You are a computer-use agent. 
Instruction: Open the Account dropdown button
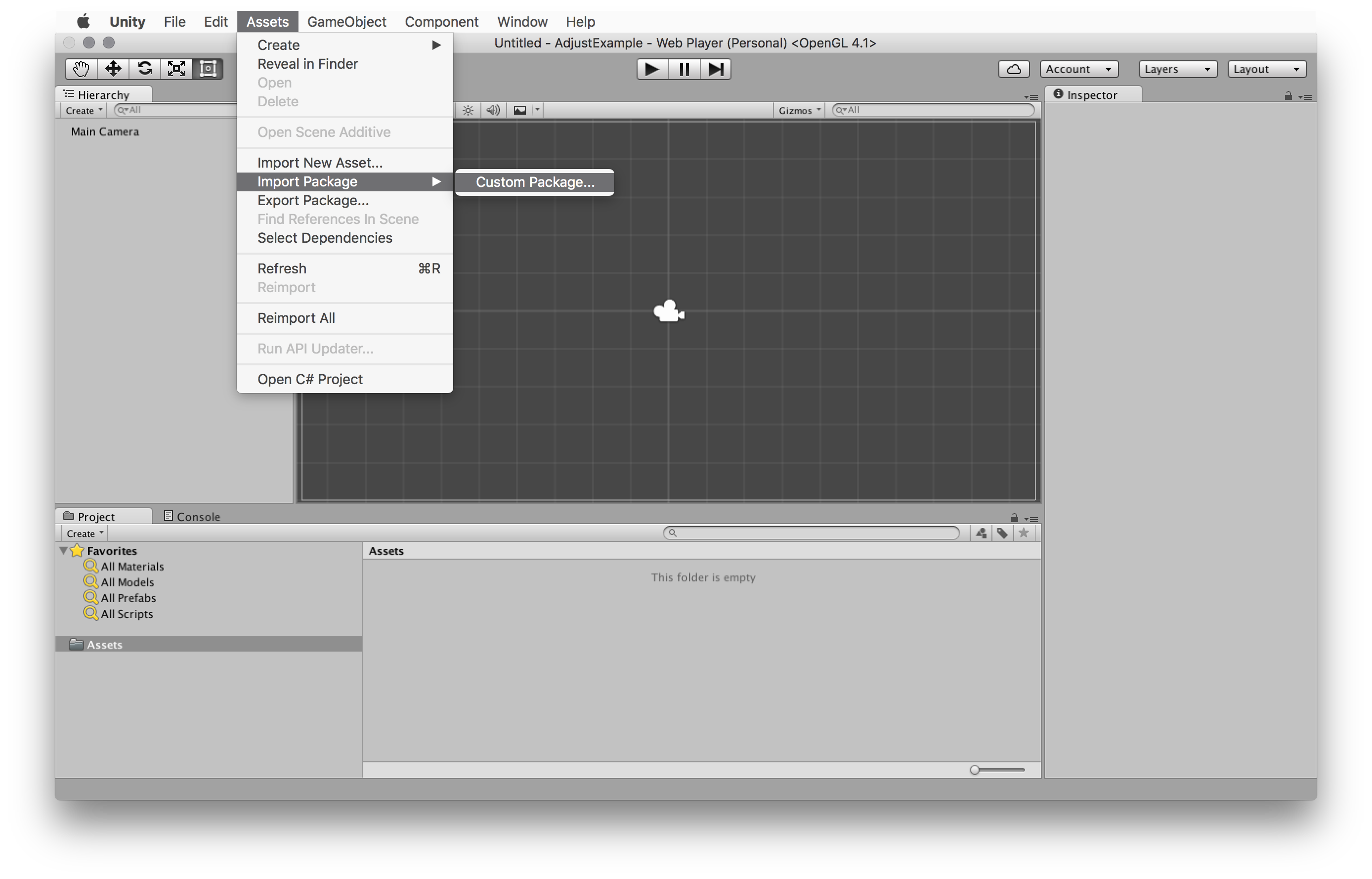pyautogui.click(x=1077, y=69)
